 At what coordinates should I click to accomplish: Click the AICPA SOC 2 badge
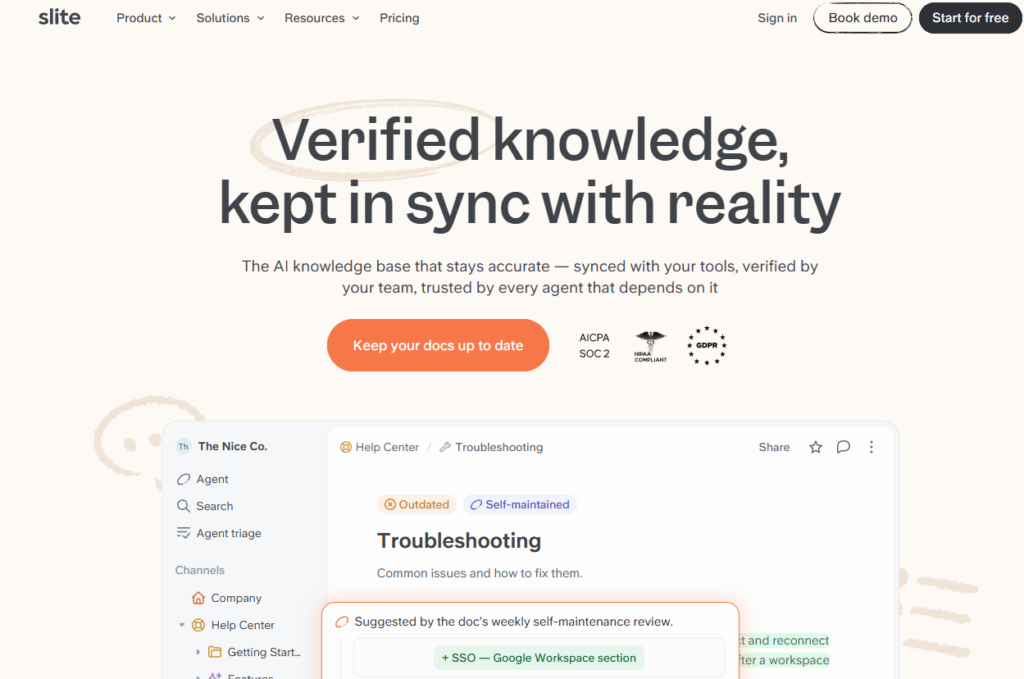(594, 345)
